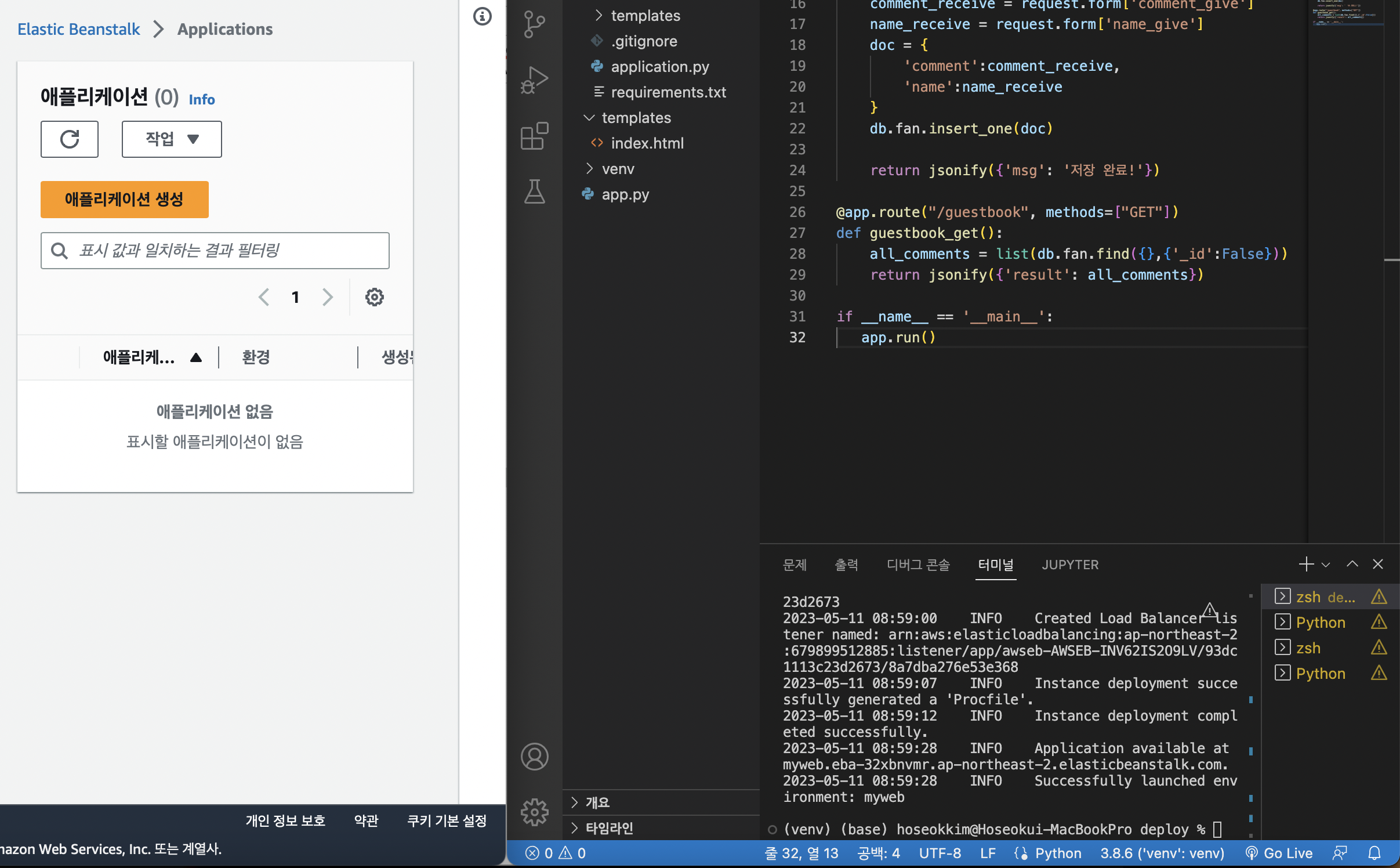This screenshot has height=868, width=1400.
Task: Focus the application filter search field
Action: pos(215,251)
